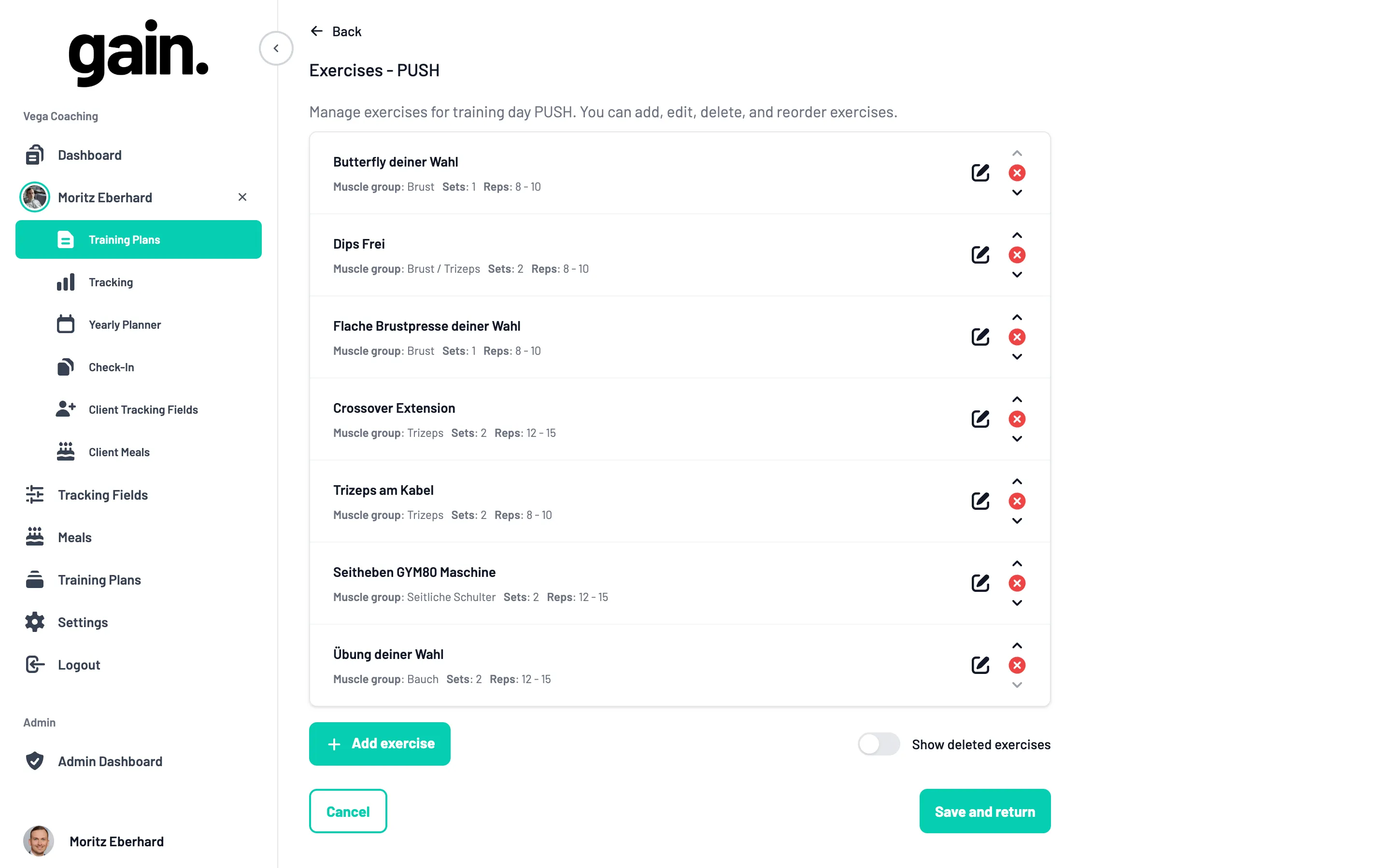Viewport: 1391px width, 868px height.
Task: Collapse the sidebar with chevron button
Action: pos(276,48)
